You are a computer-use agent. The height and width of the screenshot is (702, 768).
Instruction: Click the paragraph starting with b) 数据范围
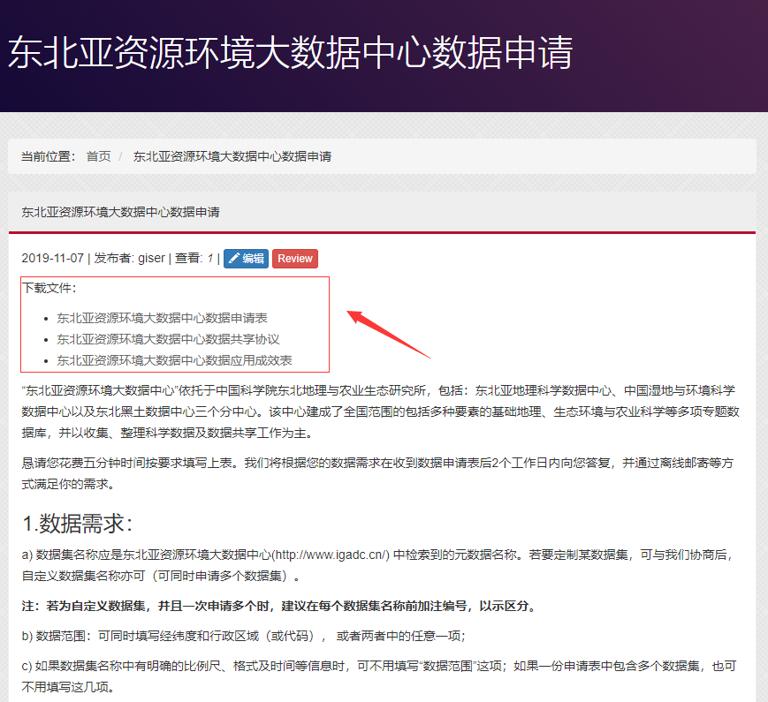(243, 636)
